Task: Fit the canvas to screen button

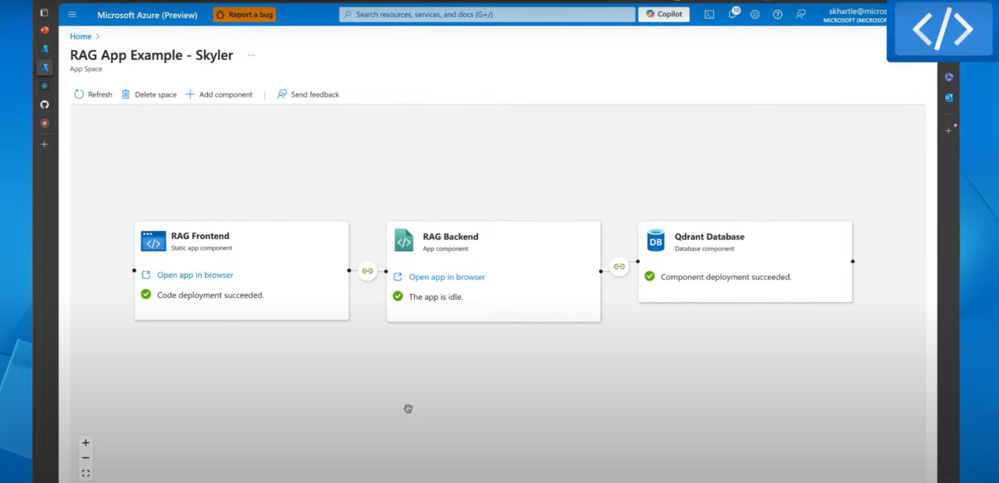Action: point(86,473)
